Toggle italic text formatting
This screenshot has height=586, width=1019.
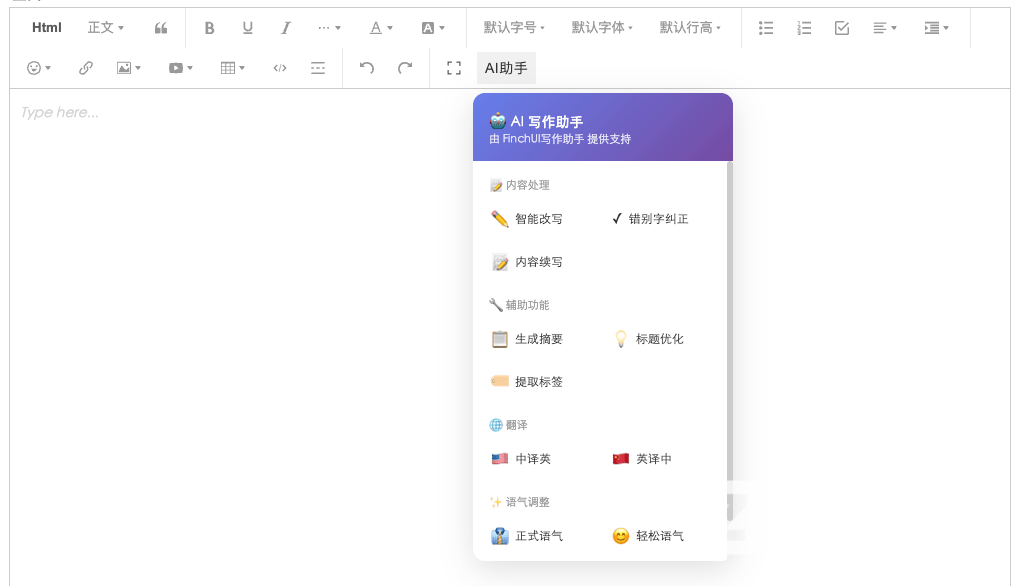(286, 28)
